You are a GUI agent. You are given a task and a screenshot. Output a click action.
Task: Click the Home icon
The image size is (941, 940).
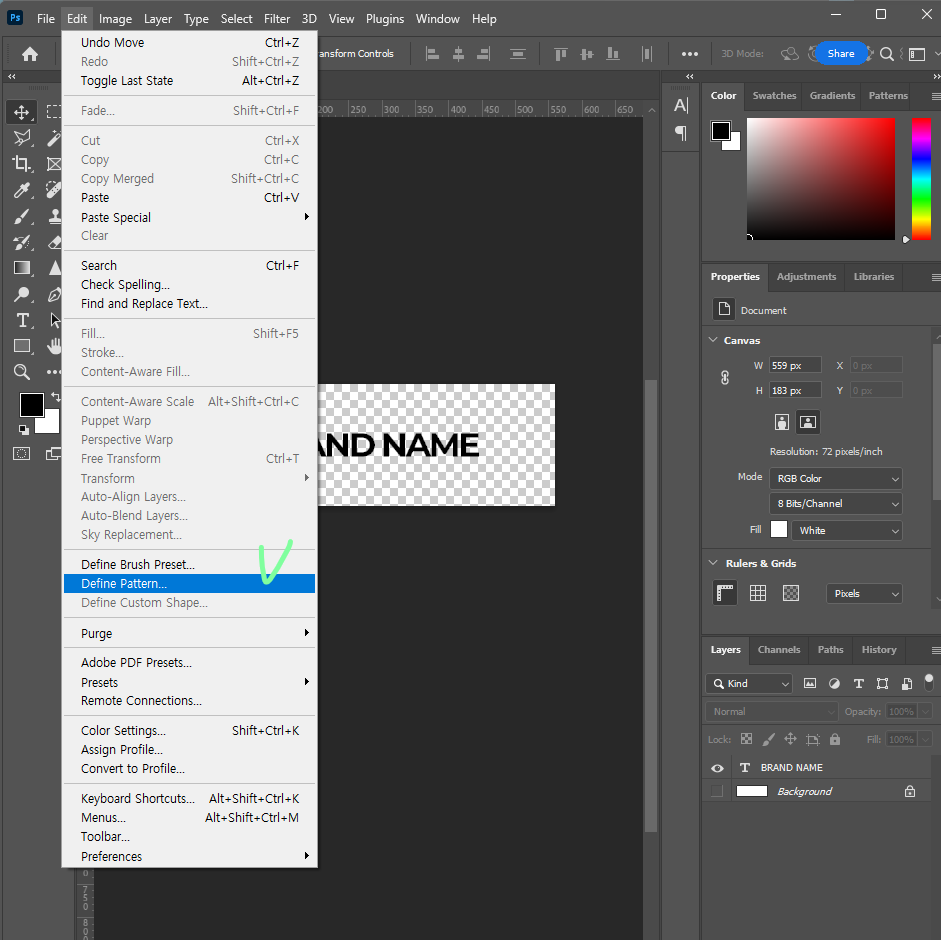(x=30, y=54)
